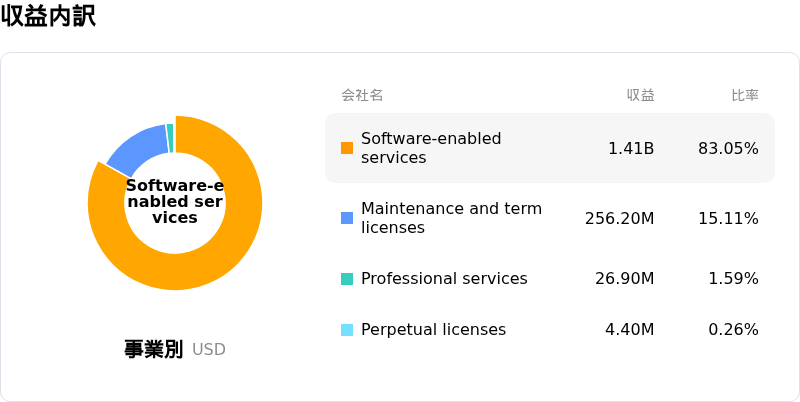Click the 1.41B revenue value
Image resolution: width=800 pixels, height=402 pixels.
631,148
